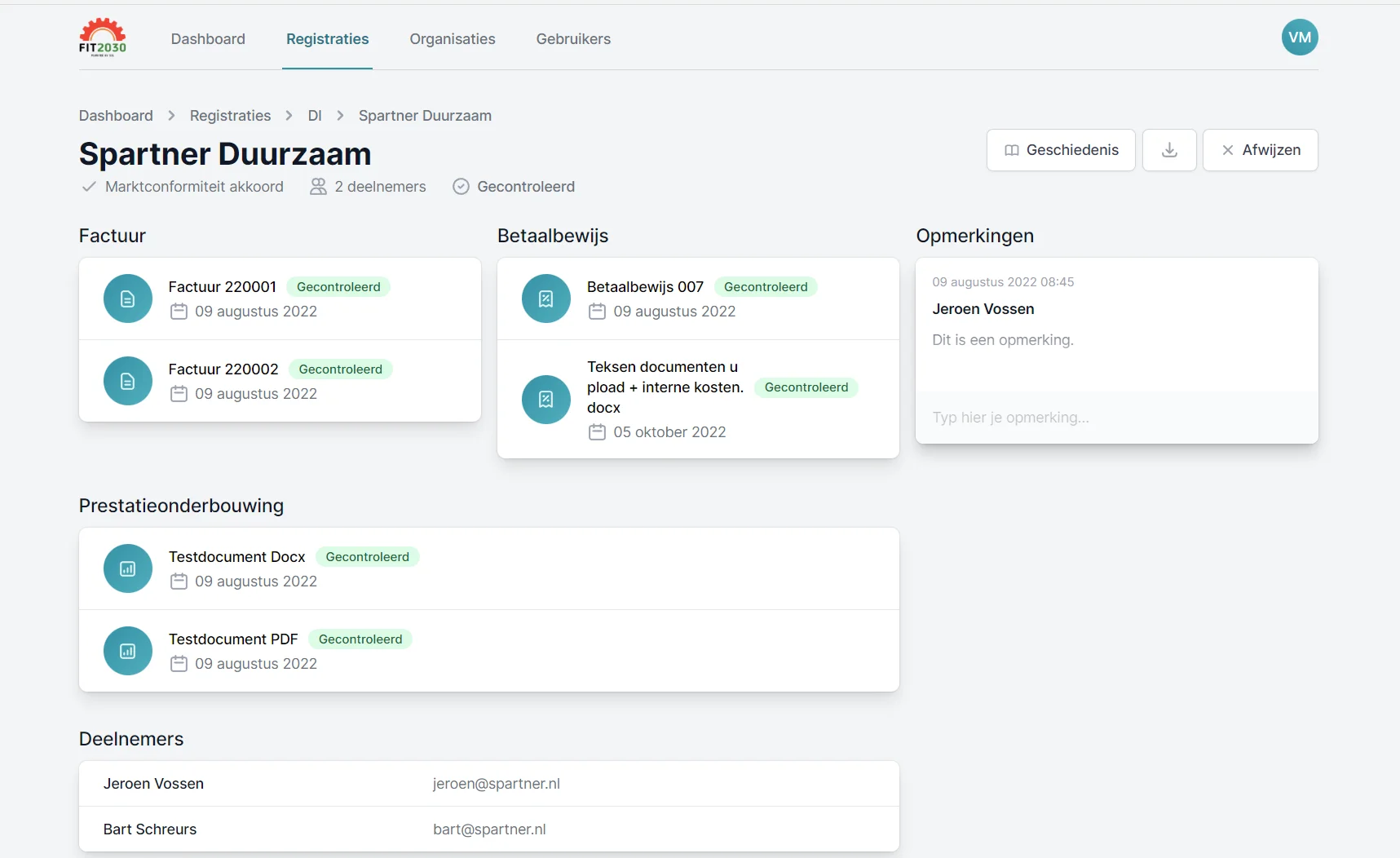Open the Geschiedenis history button

coord(1060,150)
